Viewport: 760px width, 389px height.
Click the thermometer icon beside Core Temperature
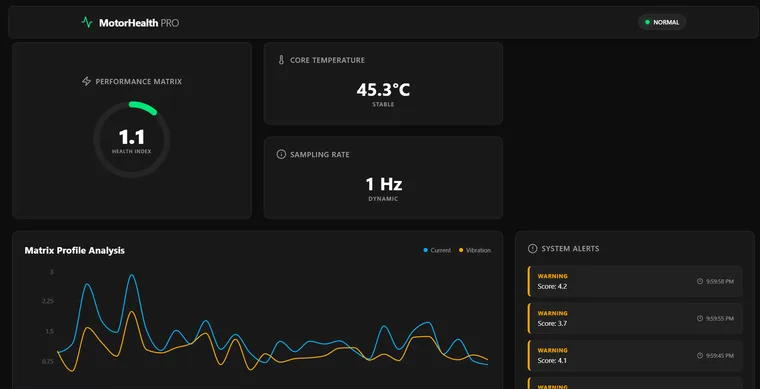(x=281, y=60)
